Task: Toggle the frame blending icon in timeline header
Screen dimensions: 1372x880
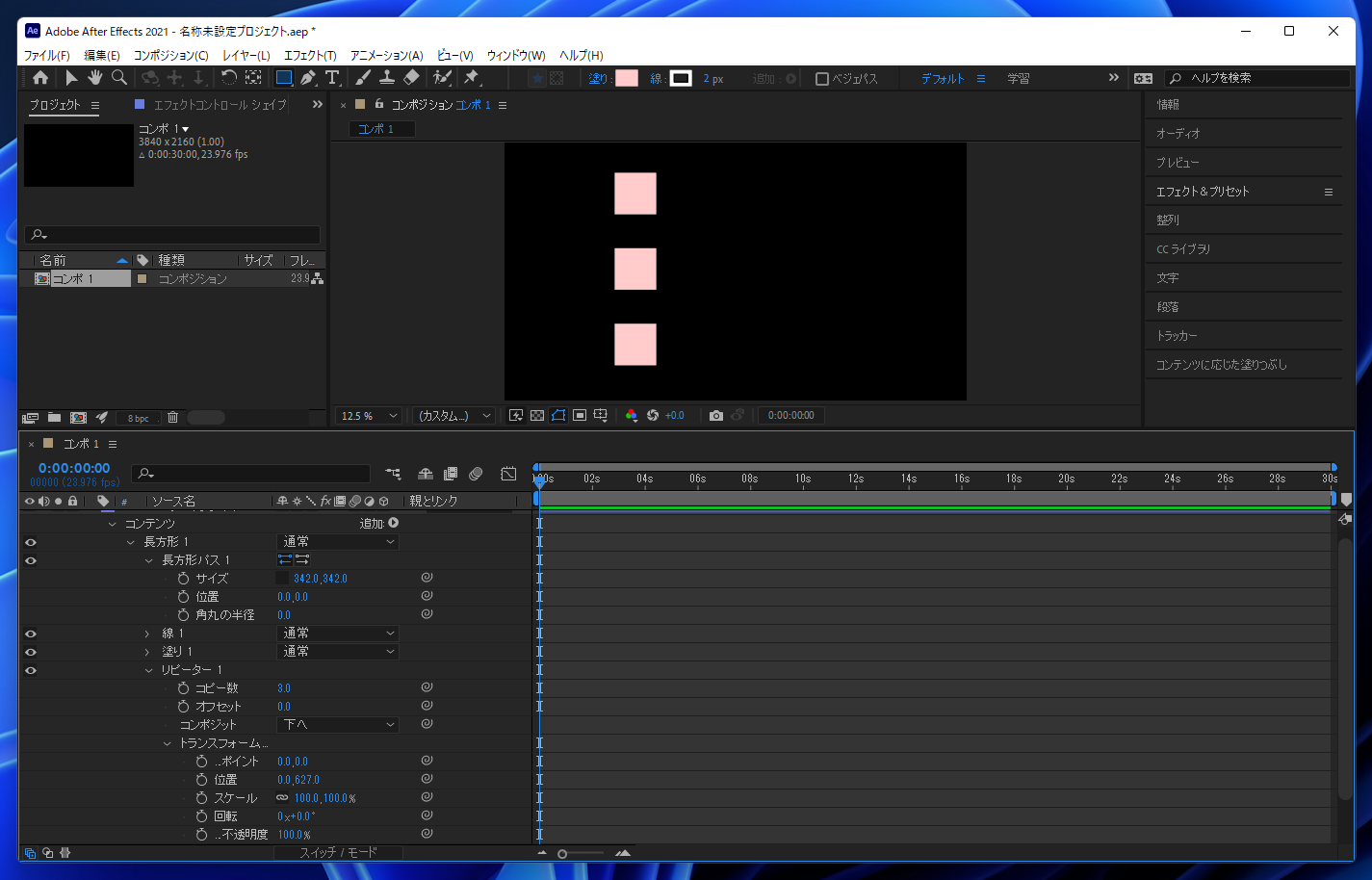Action: coord(451,474)
